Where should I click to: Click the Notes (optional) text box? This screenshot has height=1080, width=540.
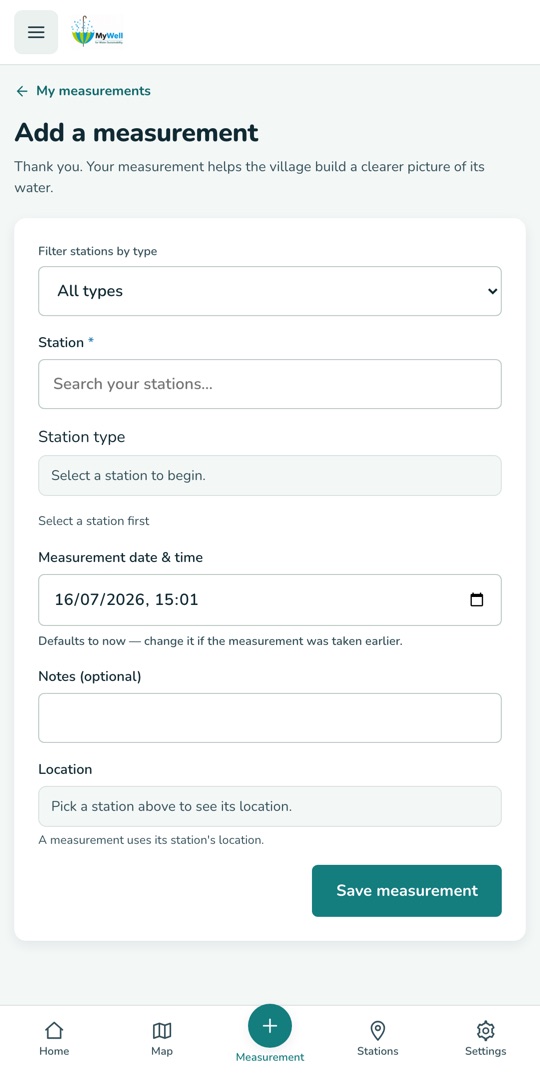pyautogui.click(x=270, y=718)
